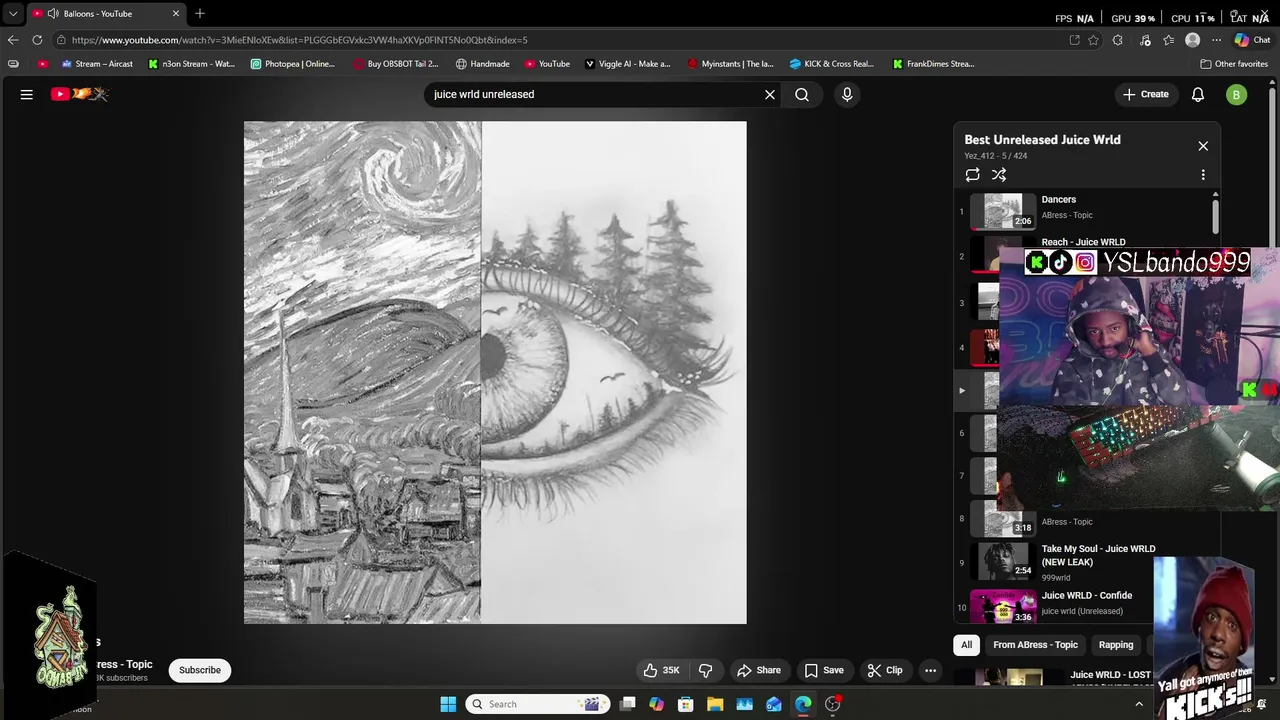Select the Rapping filter chip
The image size is (1280, 720).
click(x=1116, y=645)
